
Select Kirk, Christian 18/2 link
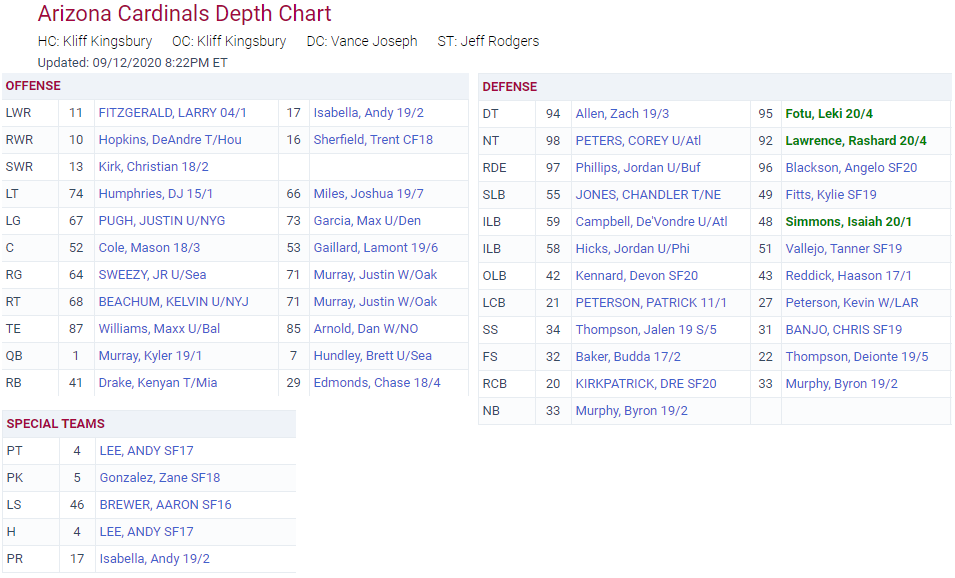(x=152, y=167)
